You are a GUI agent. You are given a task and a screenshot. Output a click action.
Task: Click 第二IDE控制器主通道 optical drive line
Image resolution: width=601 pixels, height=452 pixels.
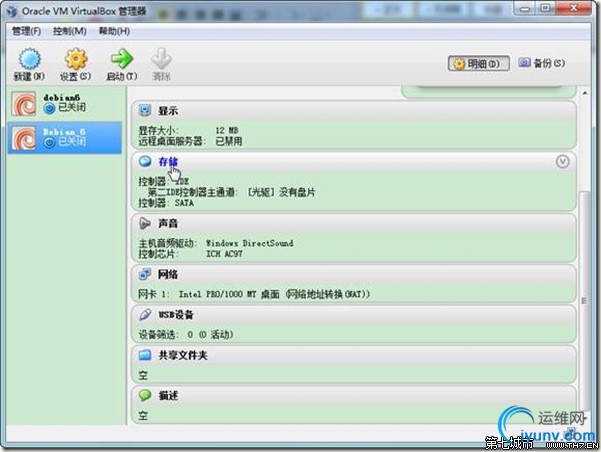pyautogui.click(x=232, y=192)
